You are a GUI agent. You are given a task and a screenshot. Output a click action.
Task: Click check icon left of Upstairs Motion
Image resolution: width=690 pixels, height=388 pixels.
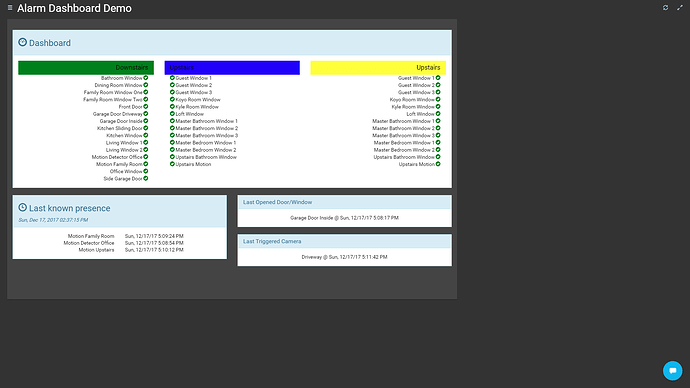tap(172, 164)
